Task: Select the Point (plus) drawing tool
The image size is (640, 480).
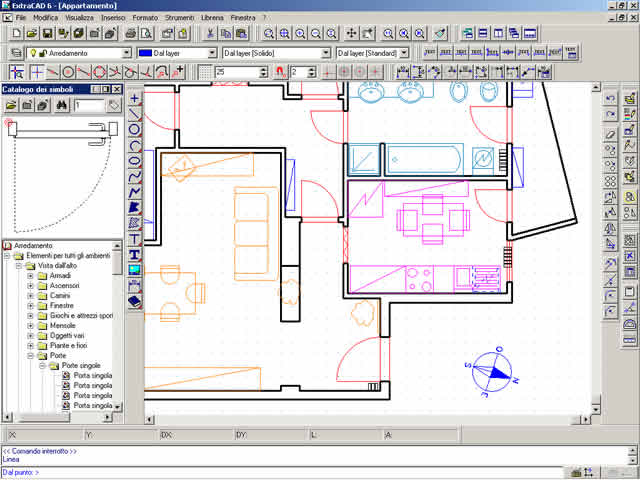Action: 135,98
